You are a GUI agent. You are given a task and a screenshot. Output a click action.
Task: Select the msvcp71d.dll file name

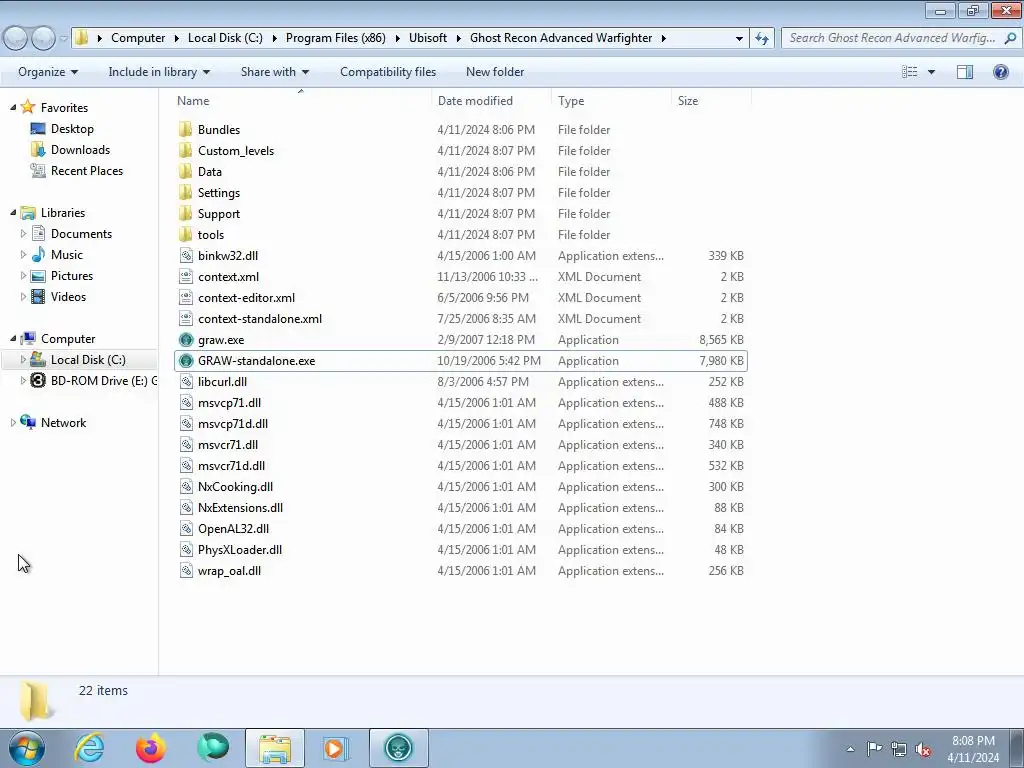[x=233, y=424]
